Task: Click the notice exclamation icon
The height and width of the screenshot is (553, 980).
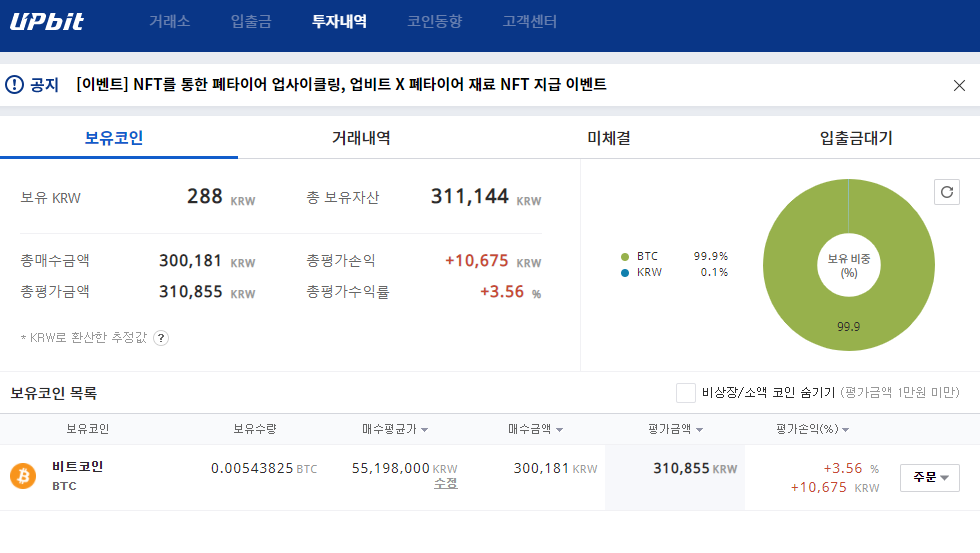Action: (x=14, y=84)
